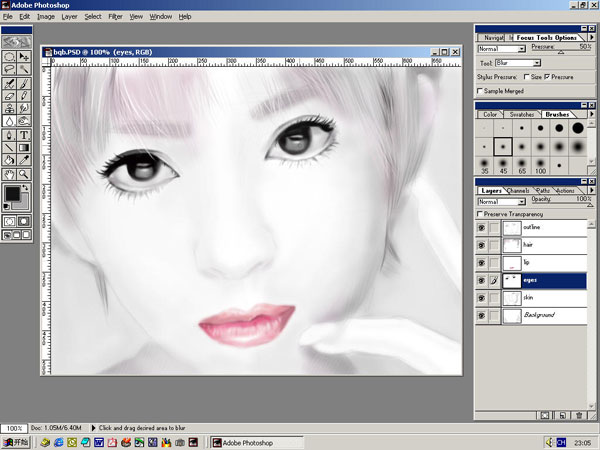Switch to the Channels tab

(x=518, y=191)
